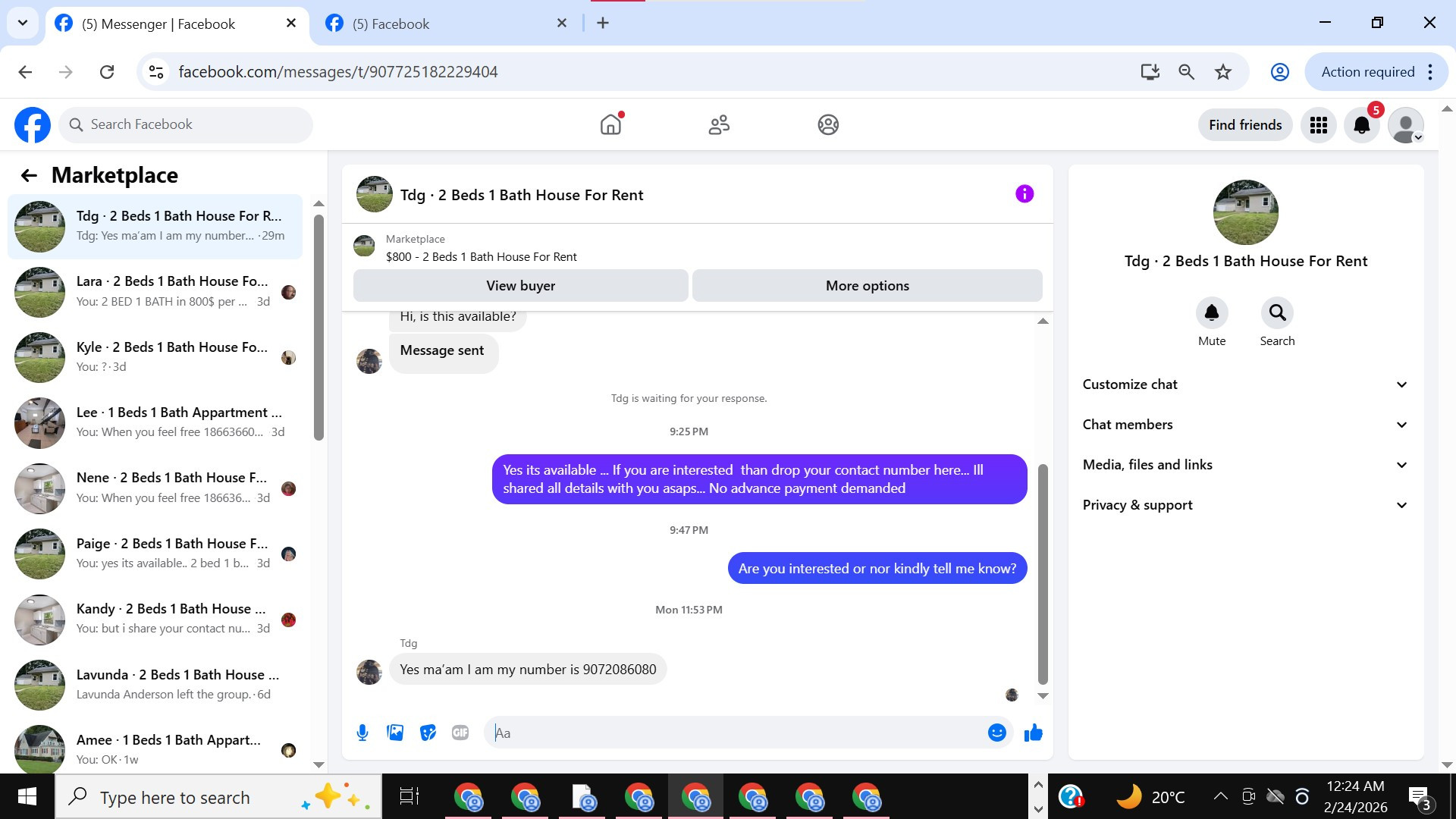Open the GIF picker icon

click(x=460, y=733)
